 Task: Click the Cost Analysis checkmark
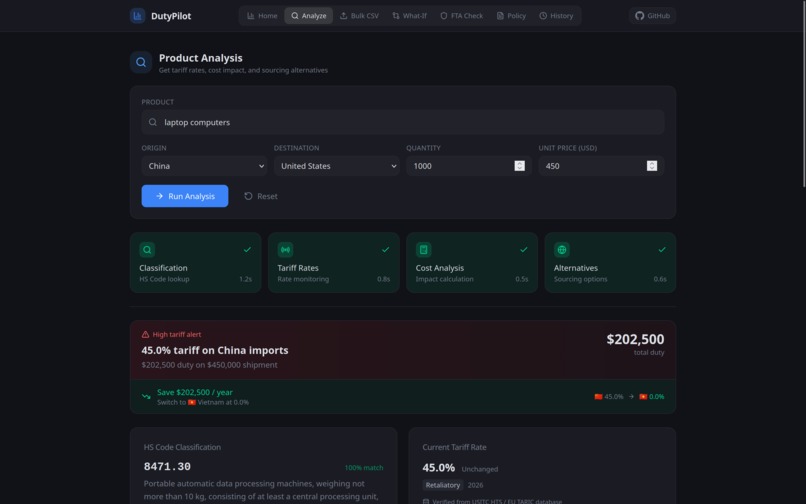coord(524,249)
